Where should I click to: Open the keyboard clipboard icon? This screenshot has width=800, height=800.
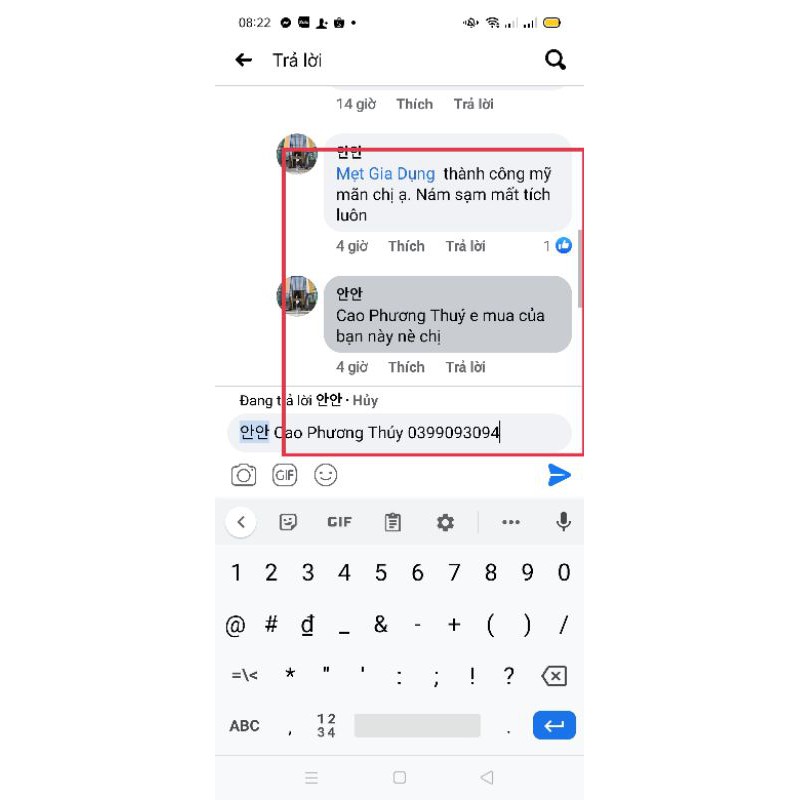(392, 522)
